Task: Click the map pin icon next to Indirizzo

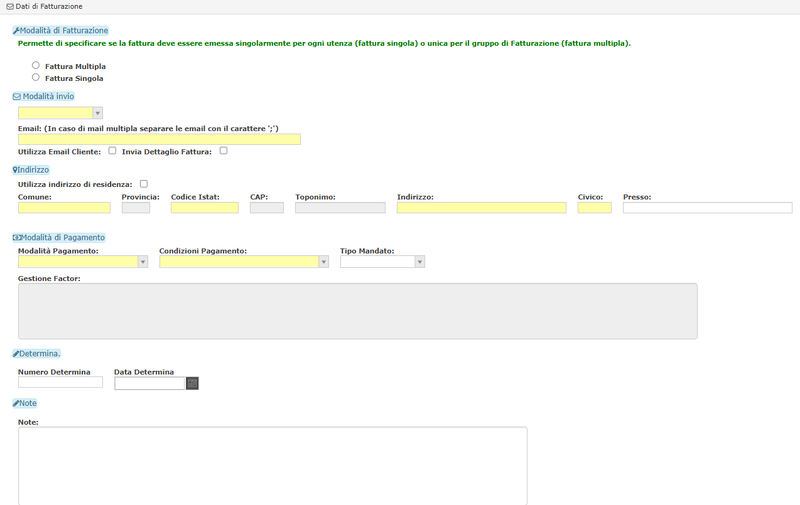Action: click(x=15, y=170)
